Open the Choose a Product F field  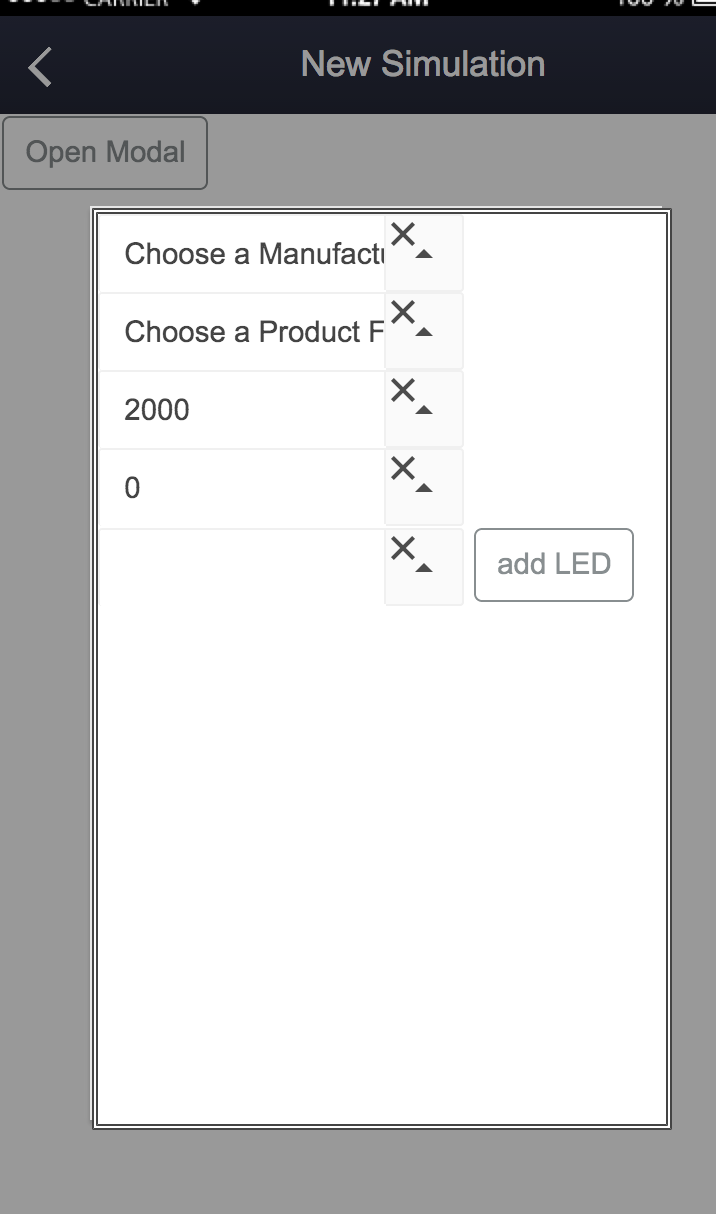tap(242, 332)
